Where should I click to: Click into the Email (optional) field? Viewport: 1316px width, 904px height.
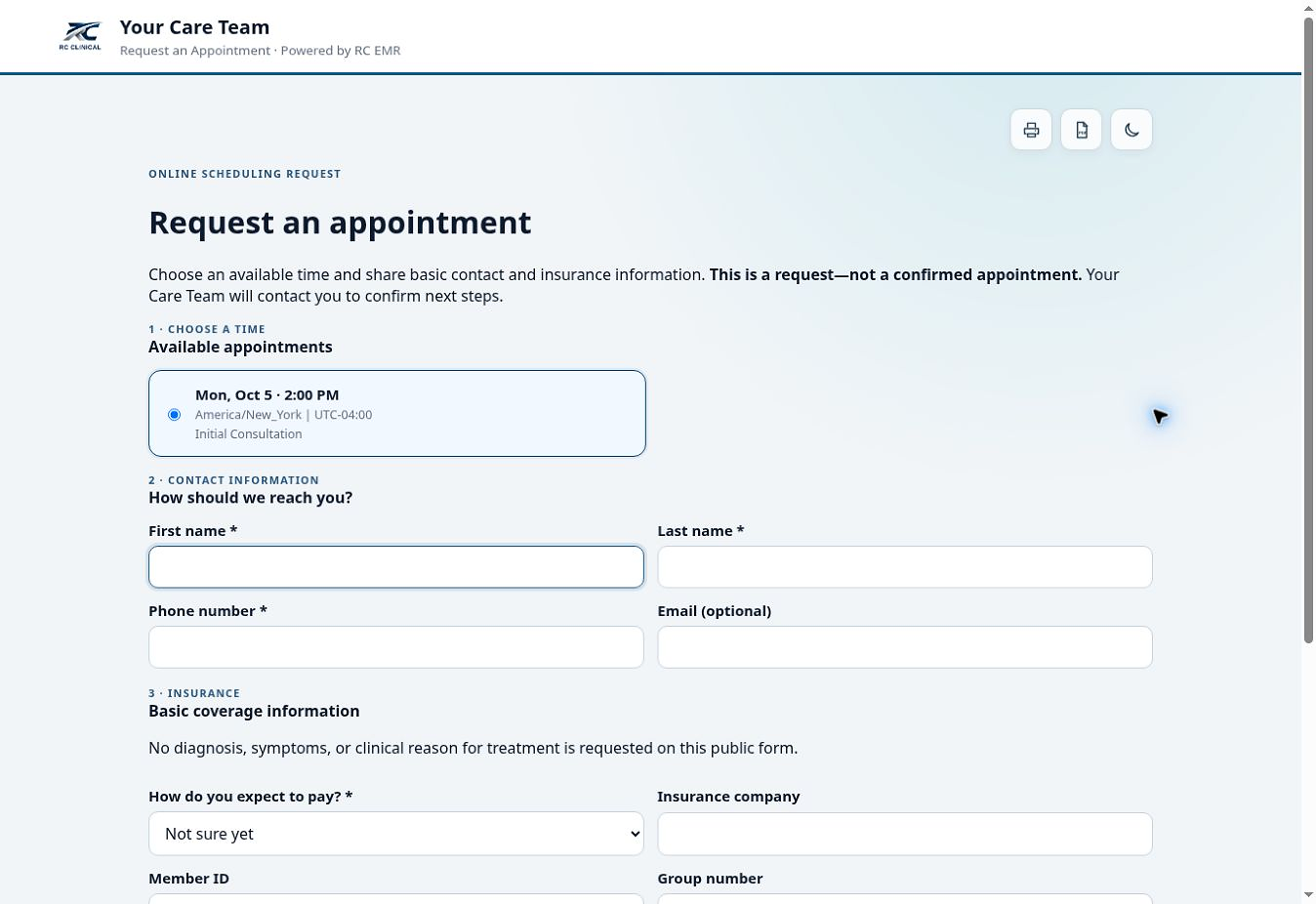pos(905,647)
